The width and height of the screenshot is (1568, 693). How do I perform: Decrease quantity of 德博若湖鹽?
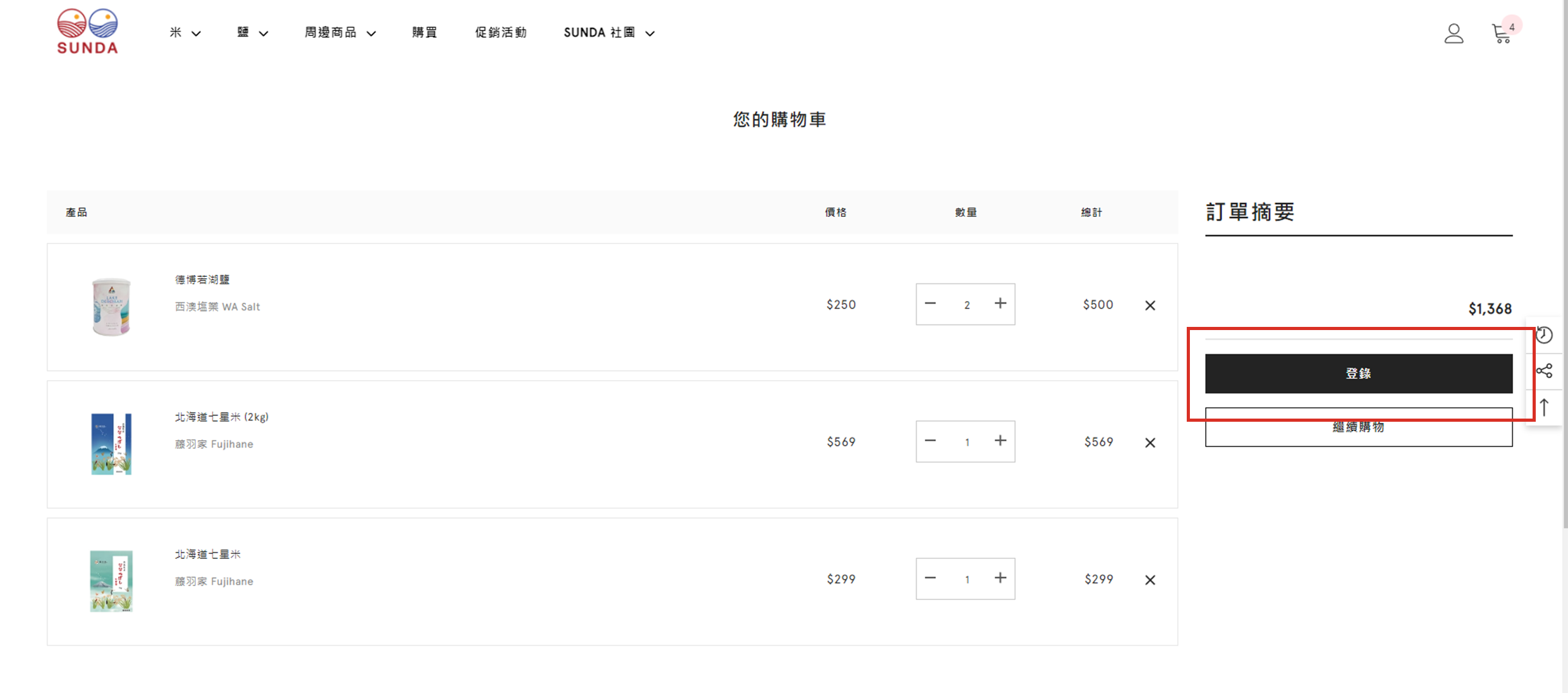930,304
